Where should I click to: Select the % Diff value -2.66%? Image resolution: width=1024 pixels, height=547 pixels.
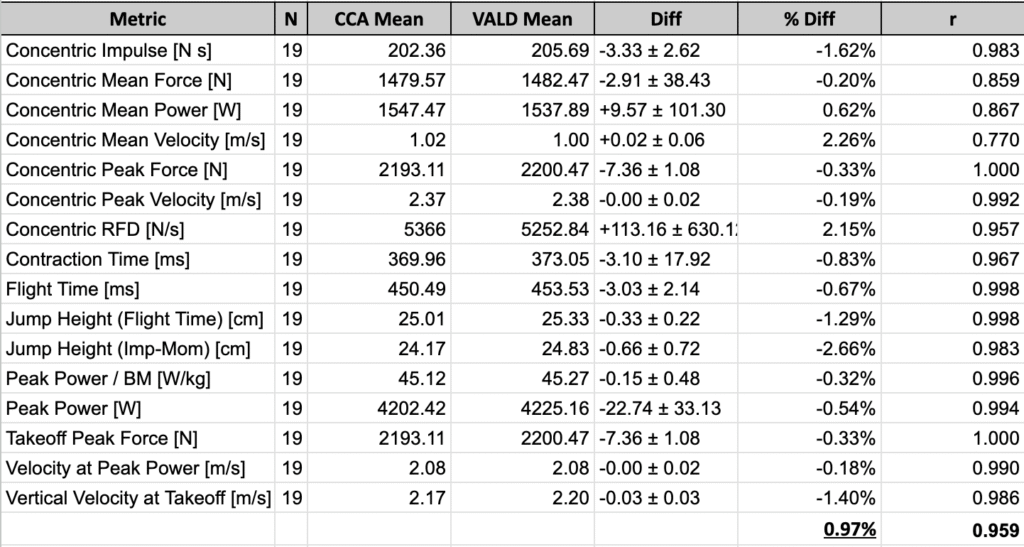point(847,349)
